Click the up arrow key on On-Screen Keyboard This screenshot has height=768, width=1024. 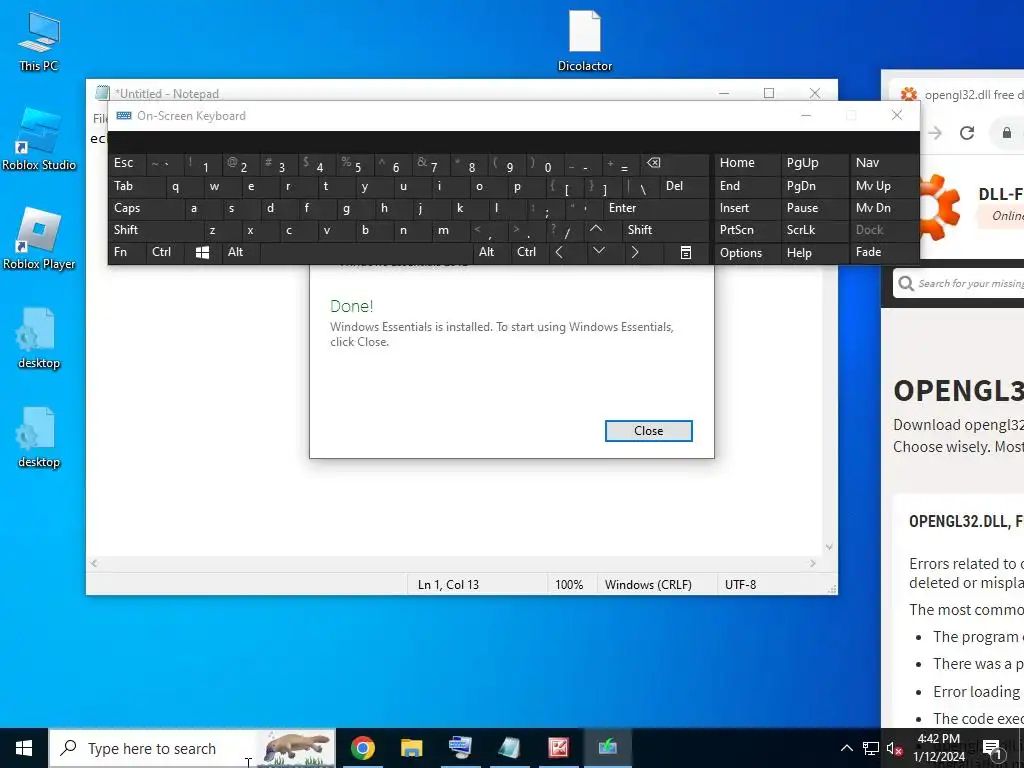point(596,229)
